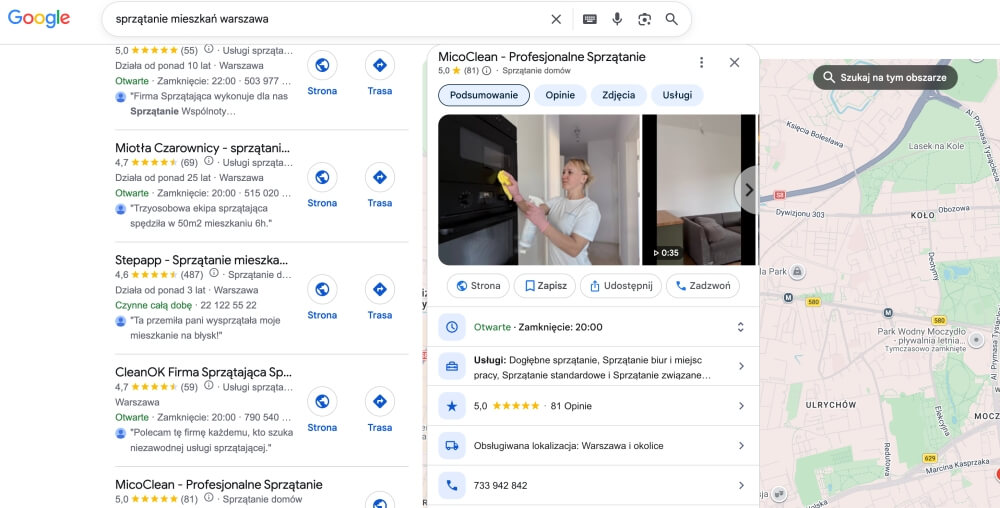Clear the search query with X icon
The height and width of the screenshot is (508, 1000).
pos(556,19)
